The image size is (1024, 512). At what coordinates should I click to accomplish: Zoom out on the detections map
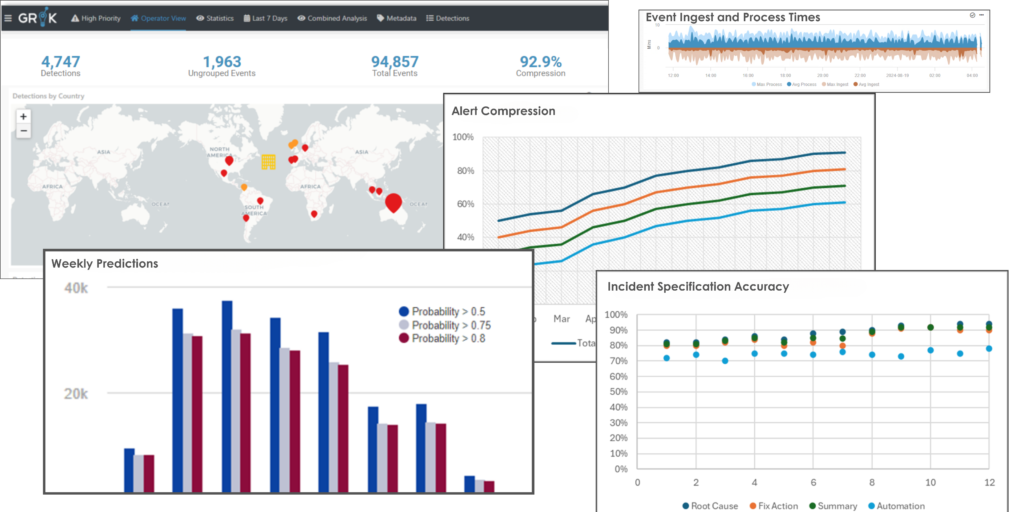click(x=23, y=131)
